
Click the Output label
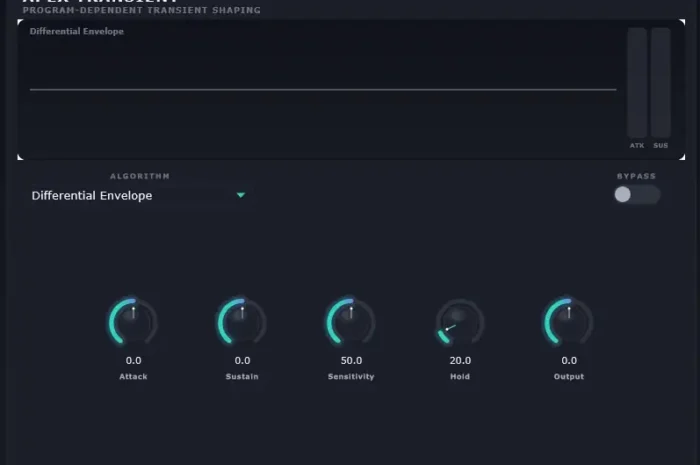(569, 377)
